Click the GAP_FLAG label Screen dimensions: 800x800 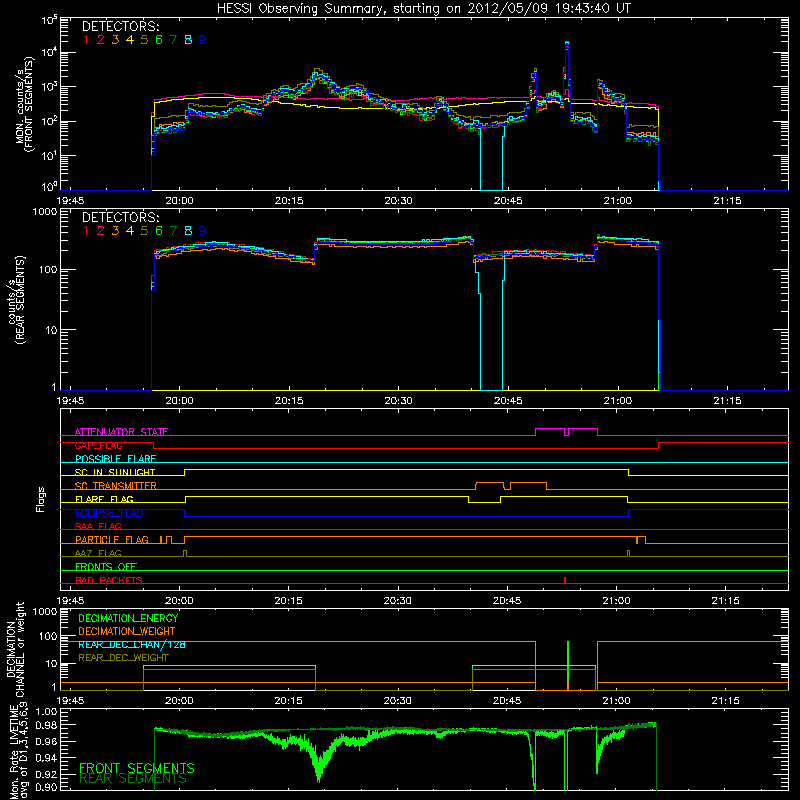pos(98,445)
